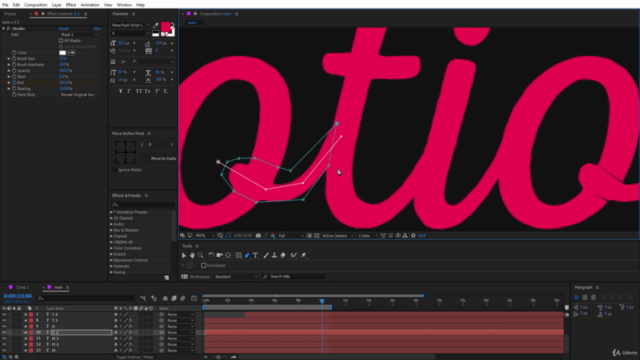Switch to the Project panel tab

point(10,14)
